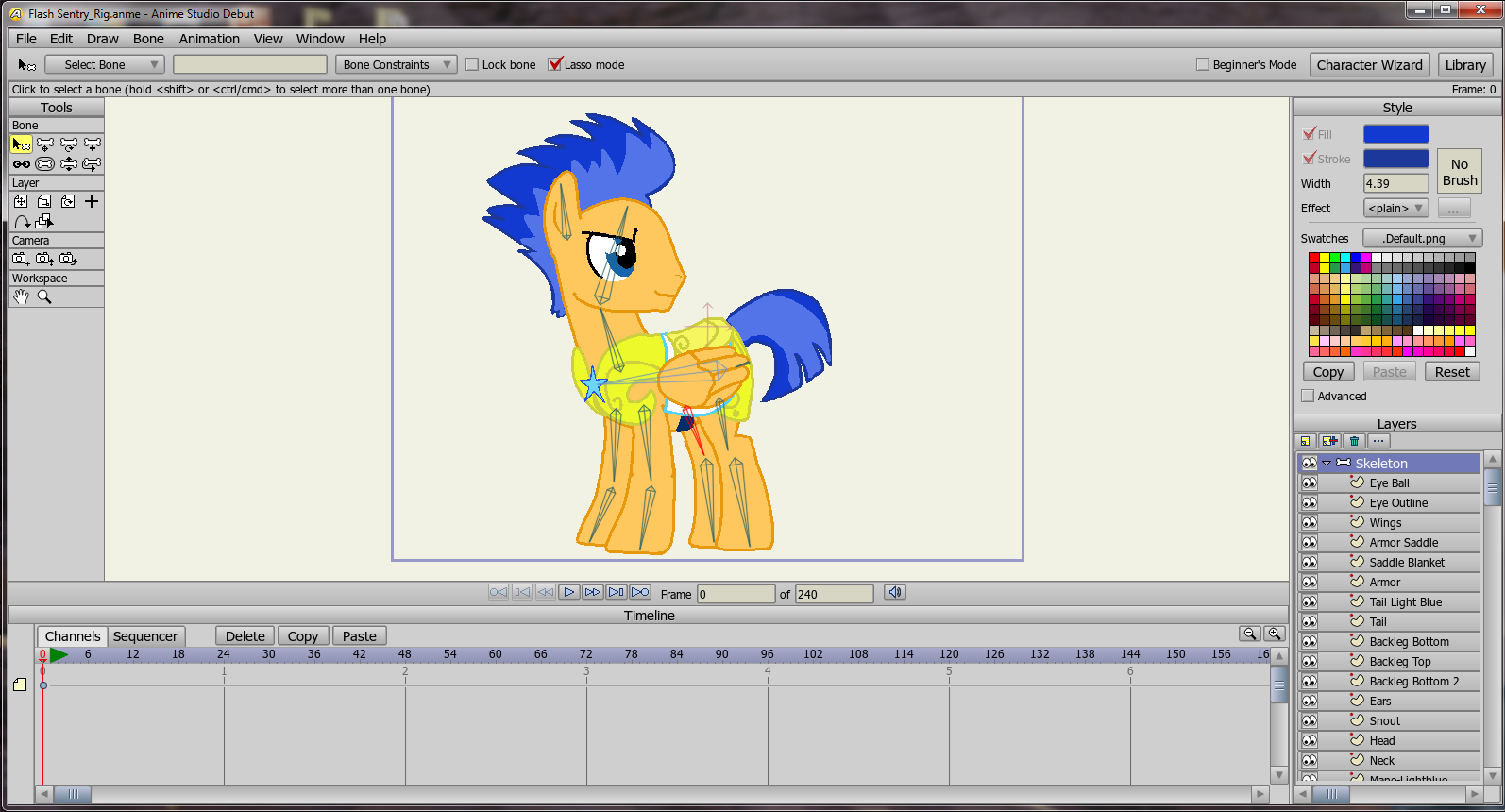
Task: Choose the Translate Bone tool
Action: coord(45,144)
